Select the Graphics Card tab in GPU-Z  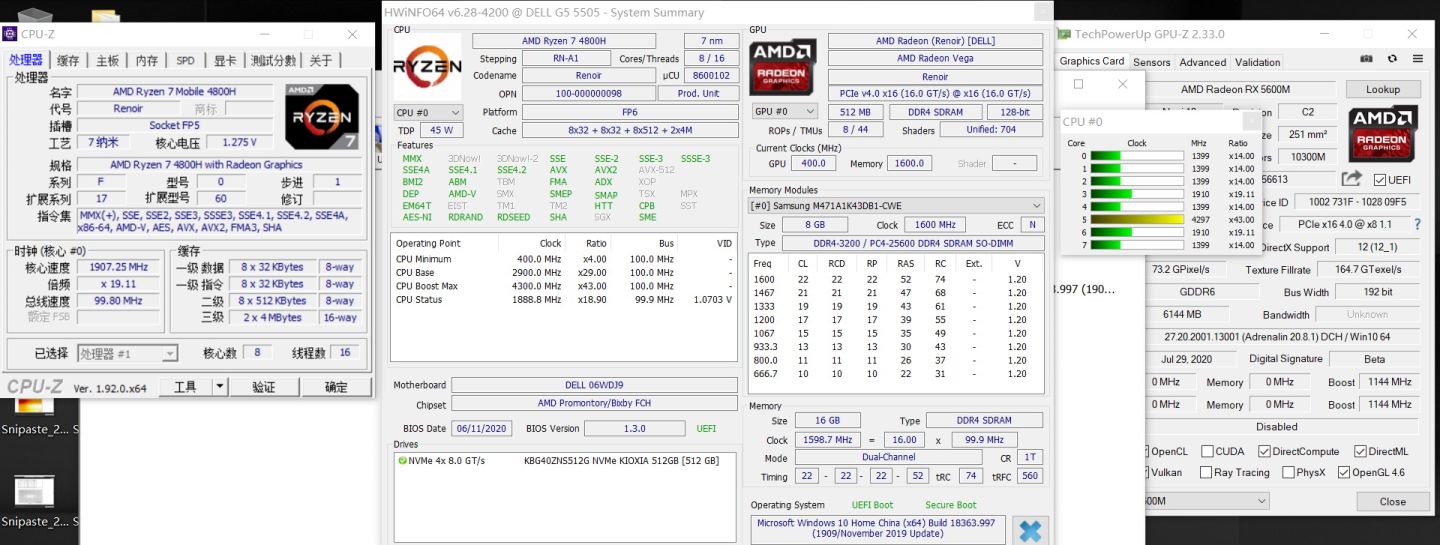coord(1091,61)
